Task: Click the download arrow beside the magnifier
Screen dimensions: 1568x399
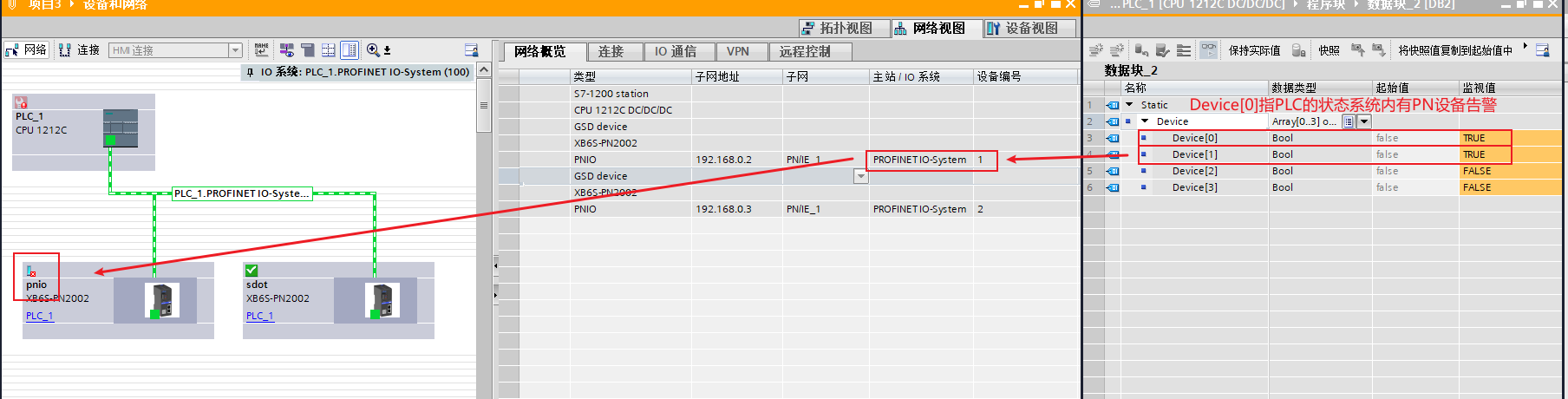Action: (388, 50)
